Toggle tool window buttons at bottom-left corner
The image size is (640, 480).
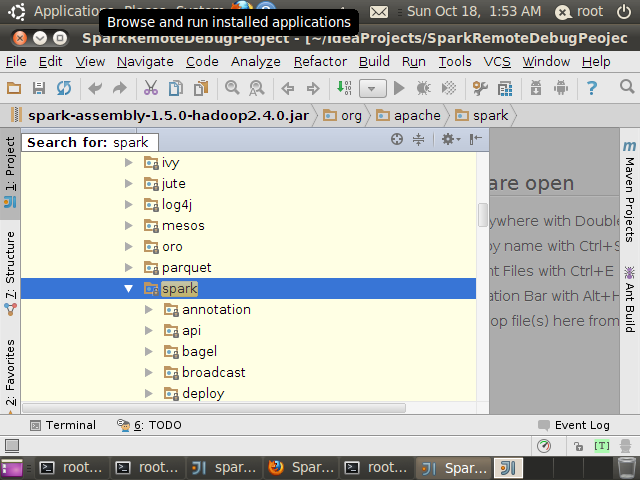(x=12, y=446)
